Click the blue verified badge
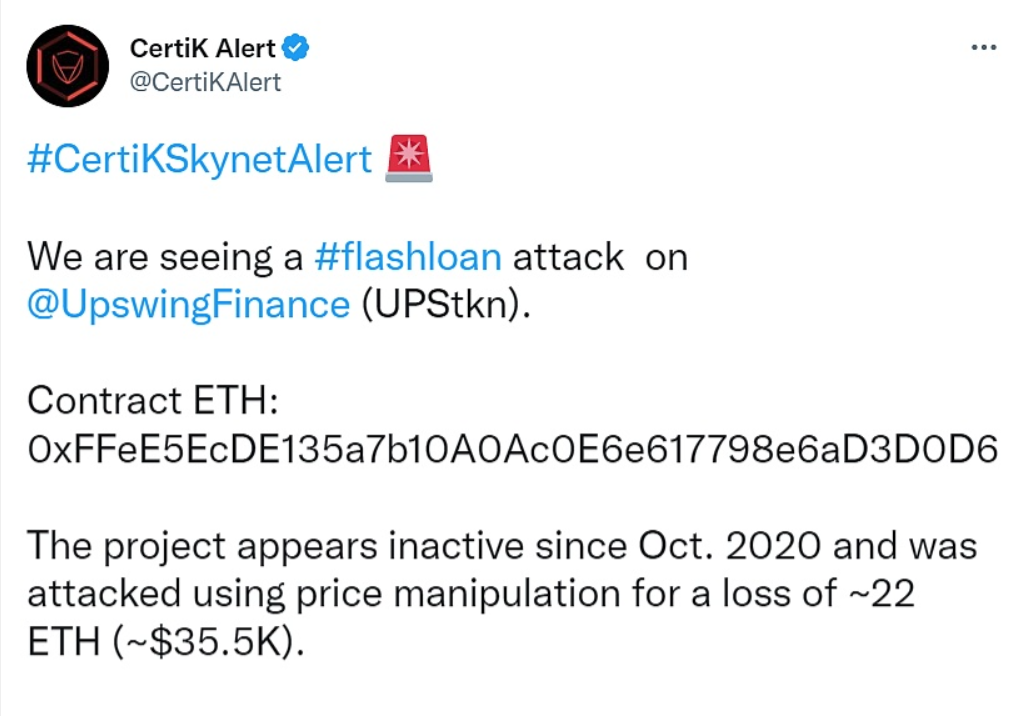 pos(297,47)
